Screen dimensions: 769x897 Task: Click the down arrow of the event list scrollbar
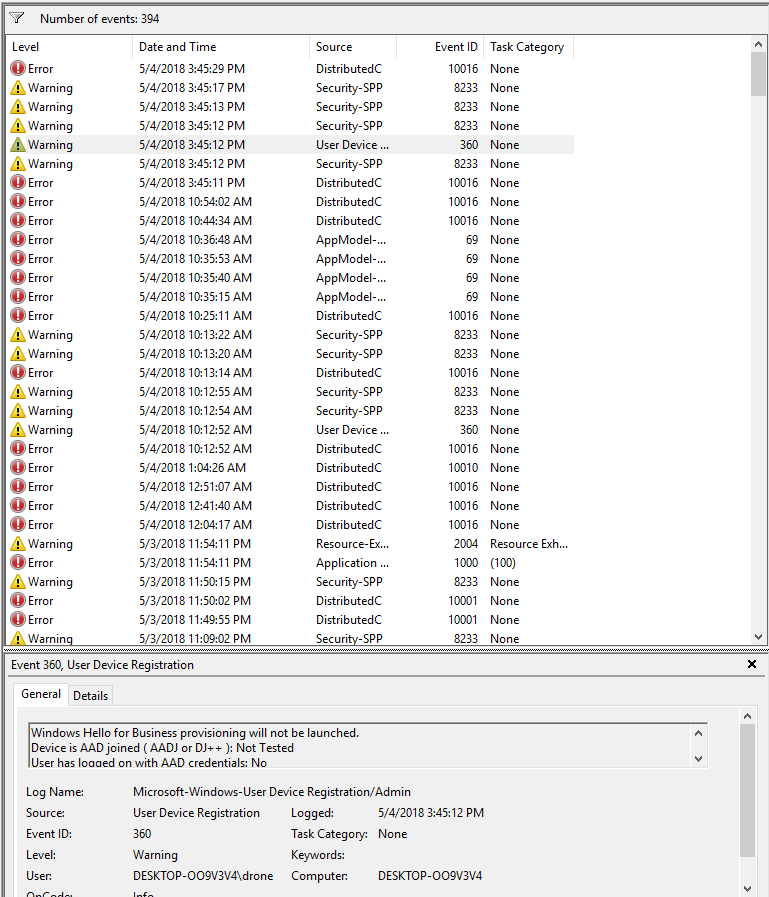coord(758,636)
